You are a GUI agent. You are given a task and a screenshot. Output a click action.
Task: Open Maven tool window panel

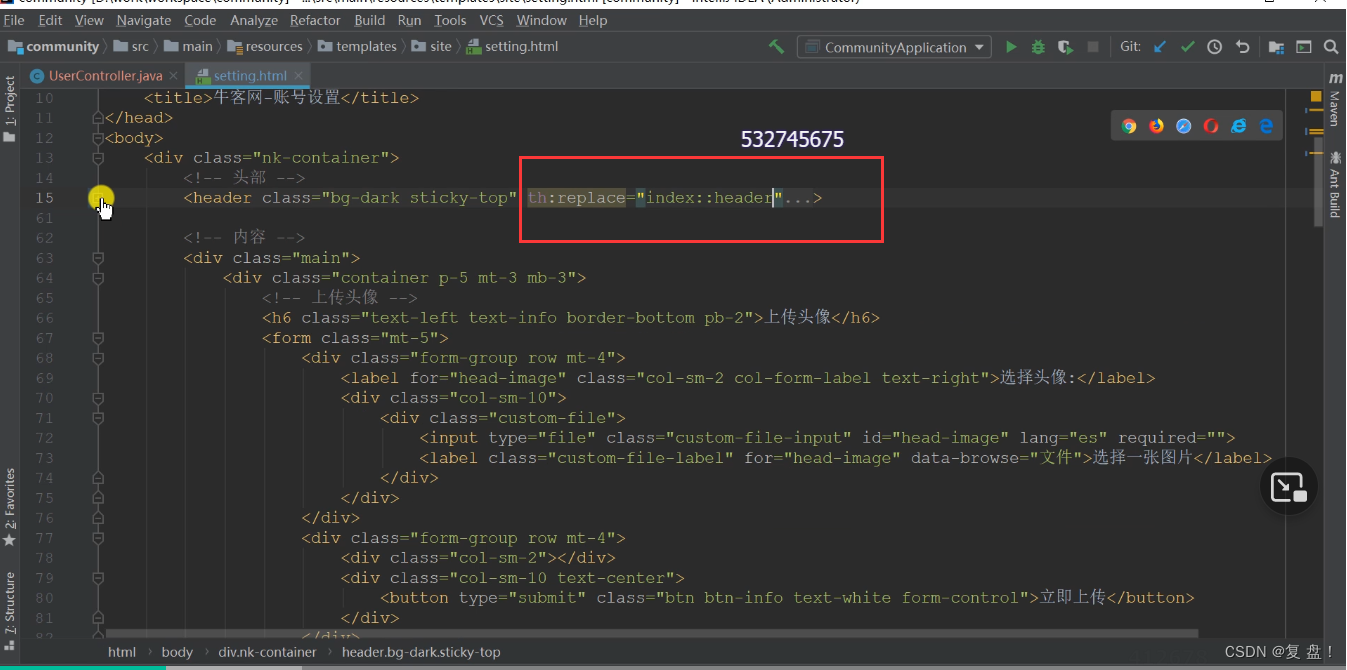coord(1334,100)
